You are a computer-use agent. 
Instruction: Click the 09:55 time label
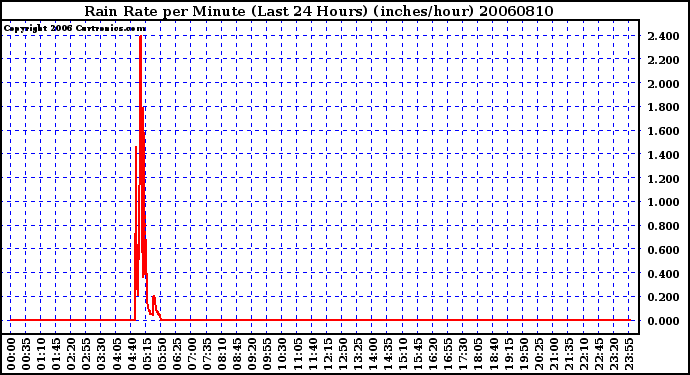[x=267, y=354]
